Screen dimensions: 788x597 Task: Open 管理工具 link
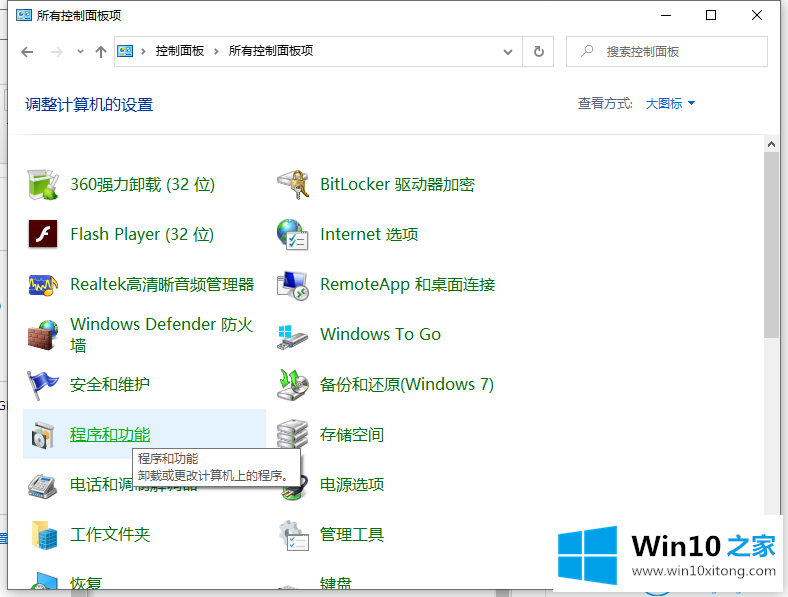tap(352, 535)
